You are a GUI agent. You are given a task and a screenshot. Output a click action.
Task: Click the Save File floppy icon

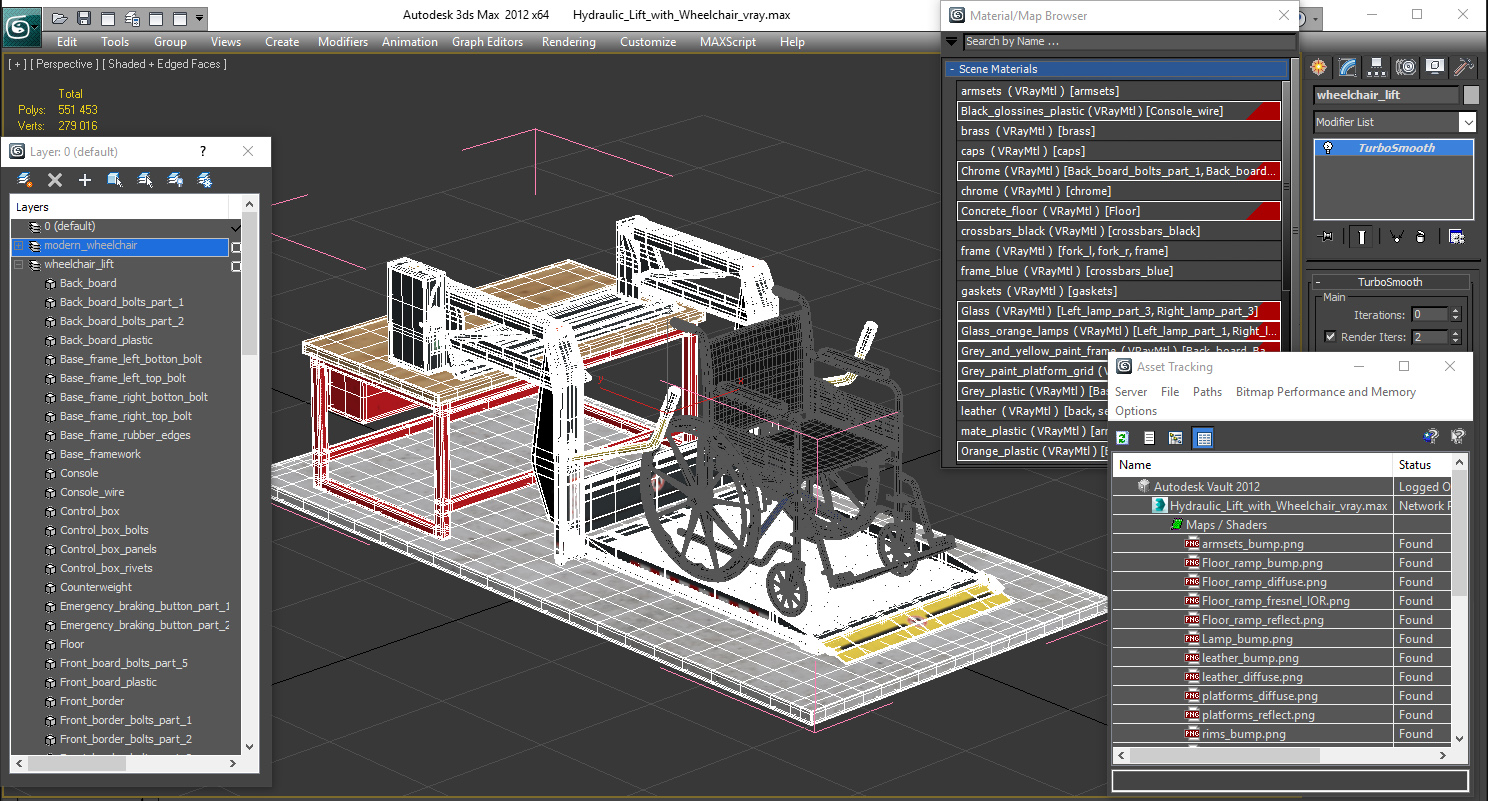click(x=84, y=18)
